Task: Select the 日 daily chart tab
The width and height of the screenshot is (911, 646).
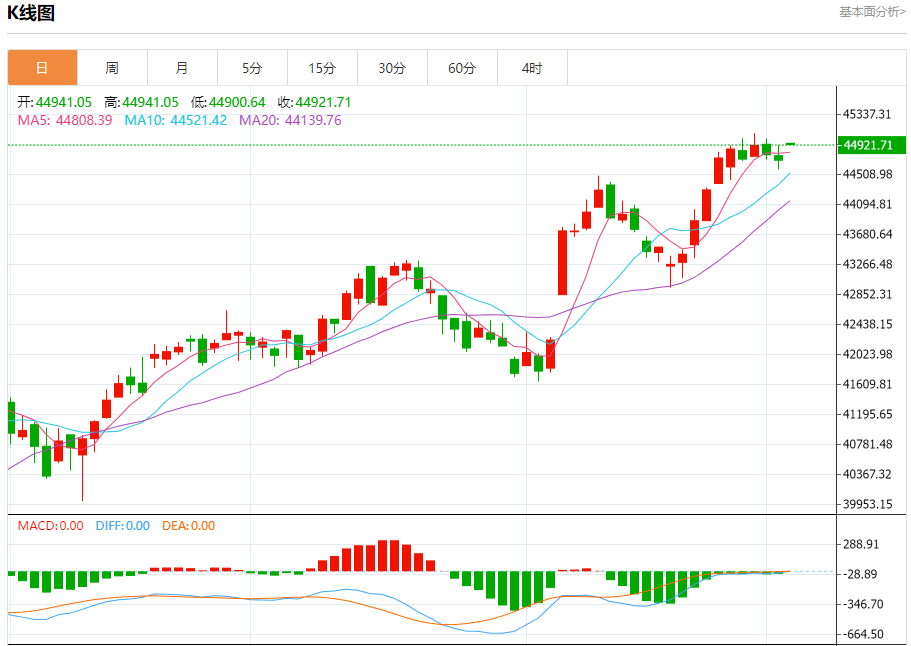Action: 42,68
